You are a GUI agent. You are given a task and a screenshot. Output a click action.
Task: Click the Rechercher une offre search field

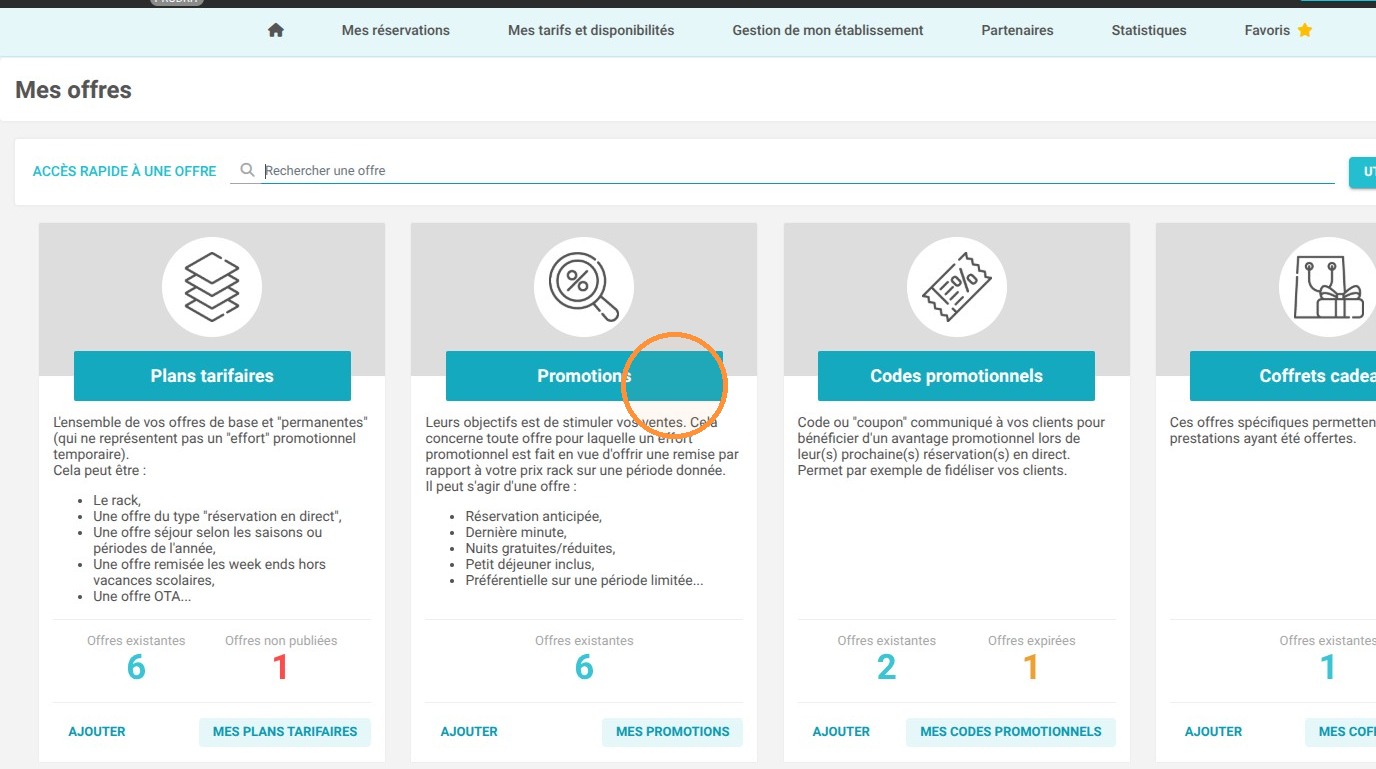coord(798,170)
